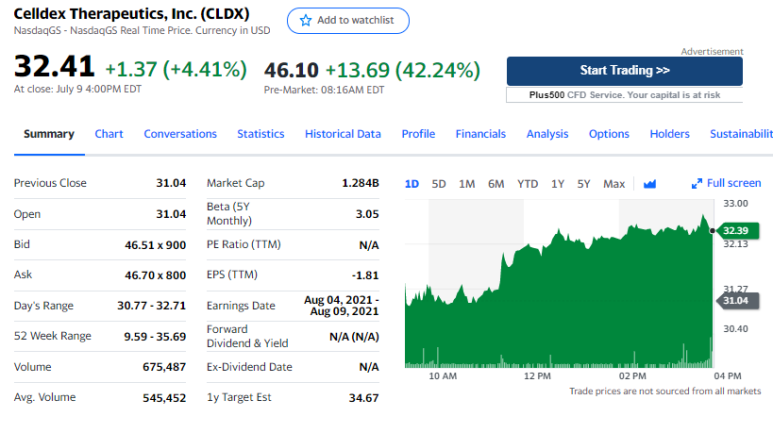Open the Conversations tab
773x433 pixels.
180,134
